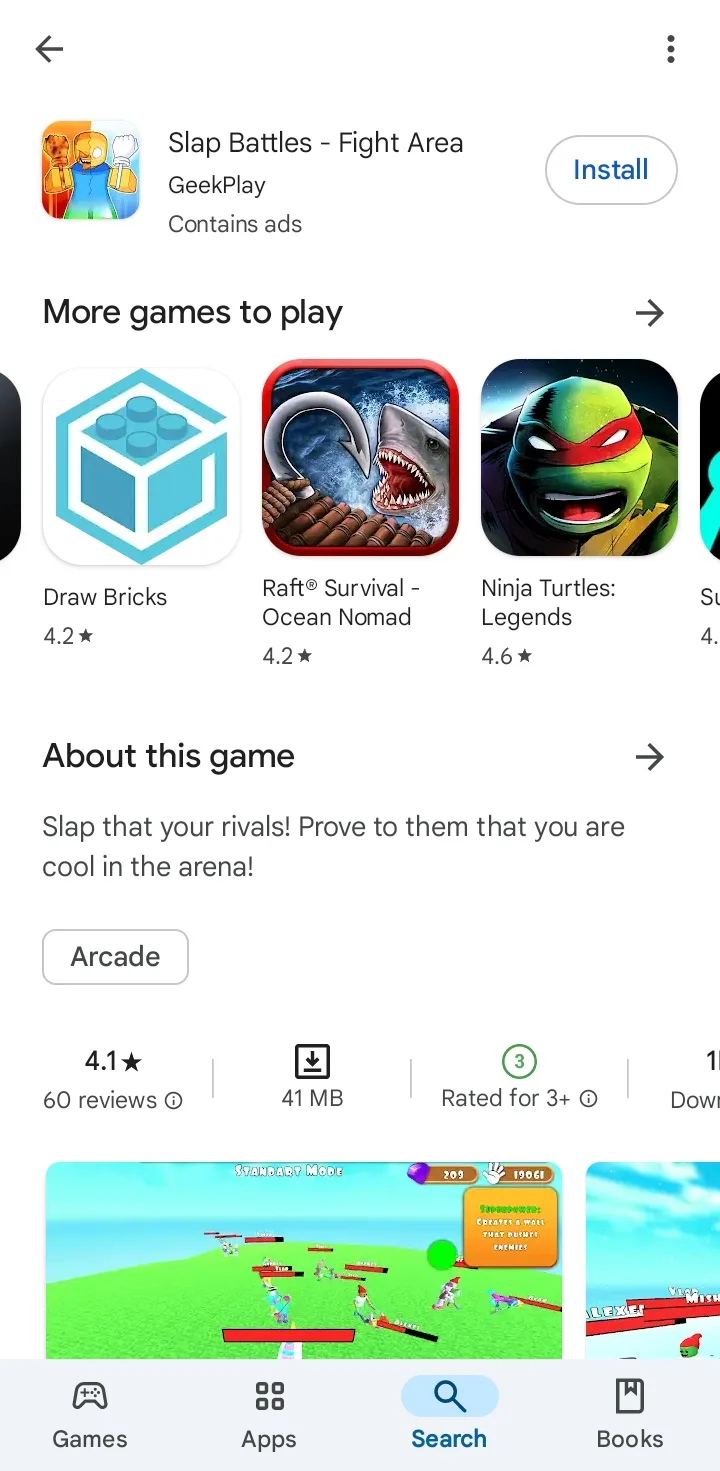Tap the 41 MB download size icon
Screen dimensions: 720x1471
coord(312,1061)
